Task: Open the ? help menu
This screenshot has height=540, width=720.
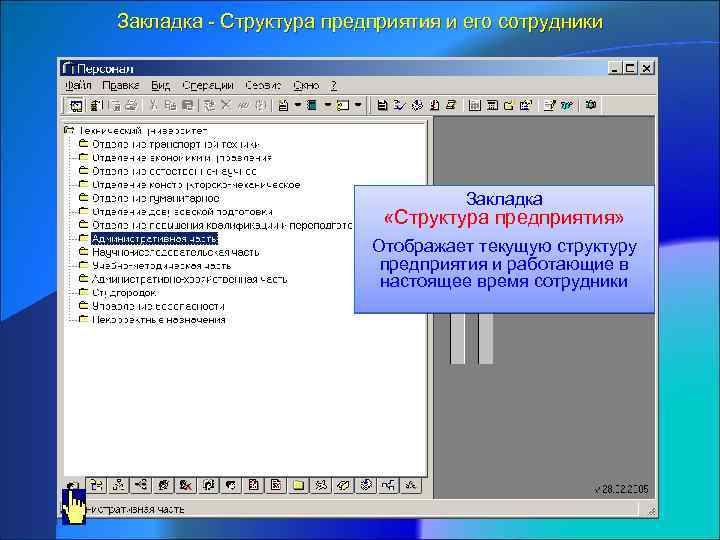Action: [334, 85]
